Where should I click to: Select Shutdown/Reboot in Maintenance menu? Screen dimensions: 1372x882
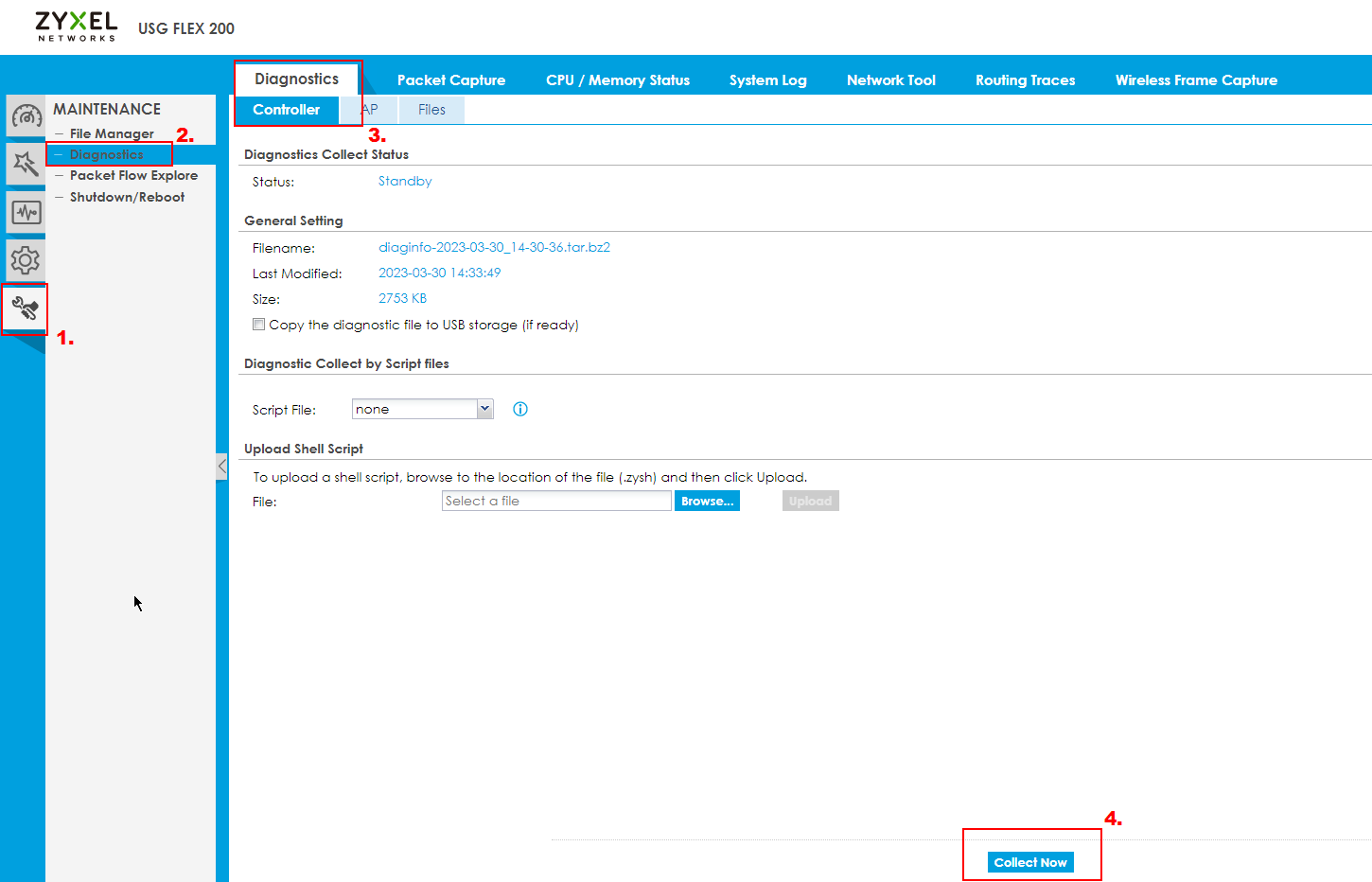(127, 197)
